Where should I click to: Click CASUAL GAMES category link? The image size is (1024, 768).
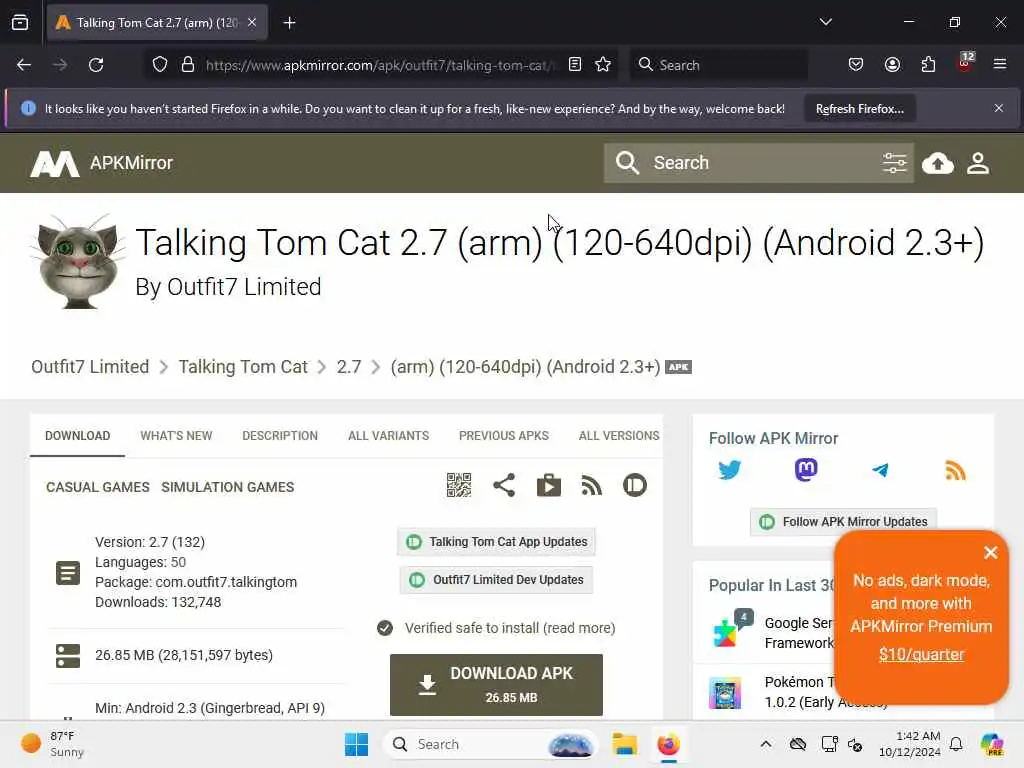[98, 487]
